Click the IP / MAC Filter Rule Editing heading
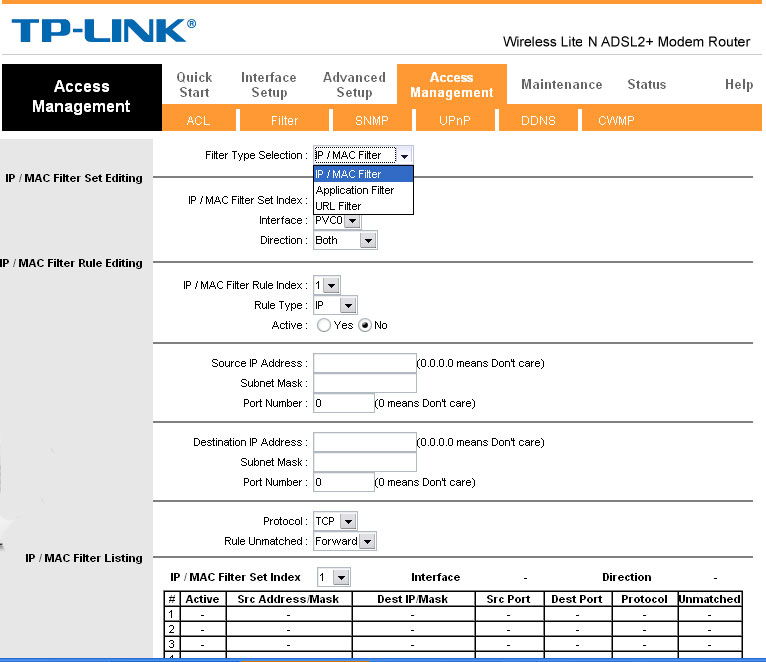Screen dimensions: 766x662 pos(71,263)
